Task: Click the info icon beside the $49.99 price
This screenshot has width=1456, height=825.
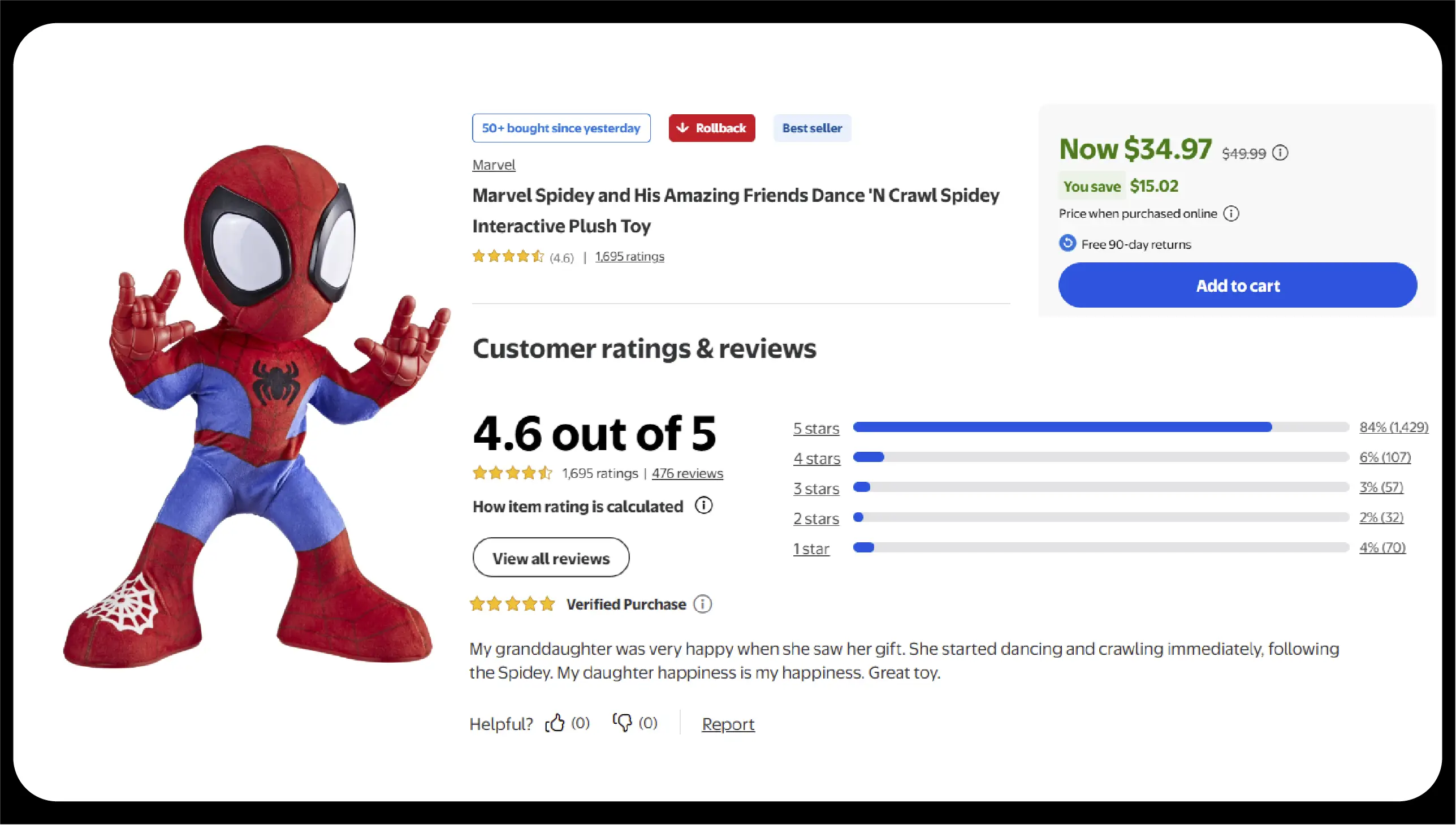Action: tap(1280, 153)
